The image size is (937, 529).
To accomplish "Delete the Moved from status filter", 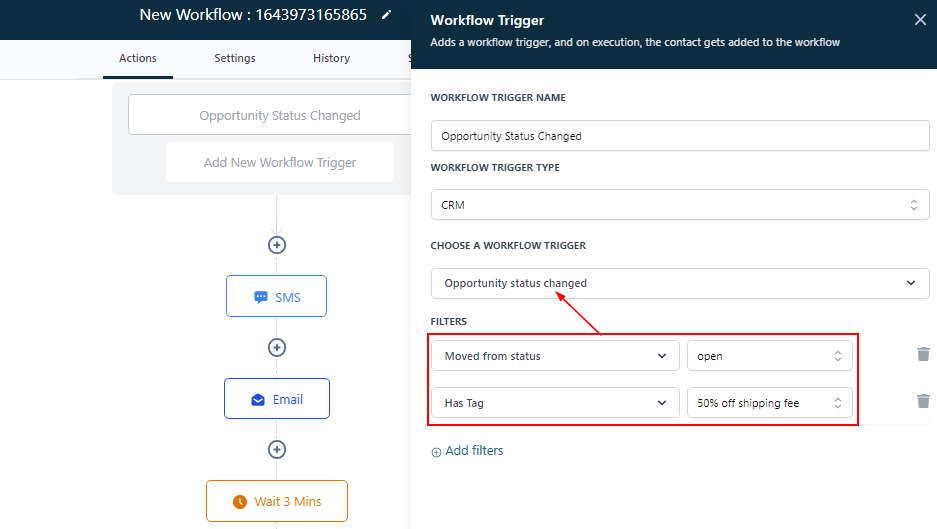I will 923,354.
